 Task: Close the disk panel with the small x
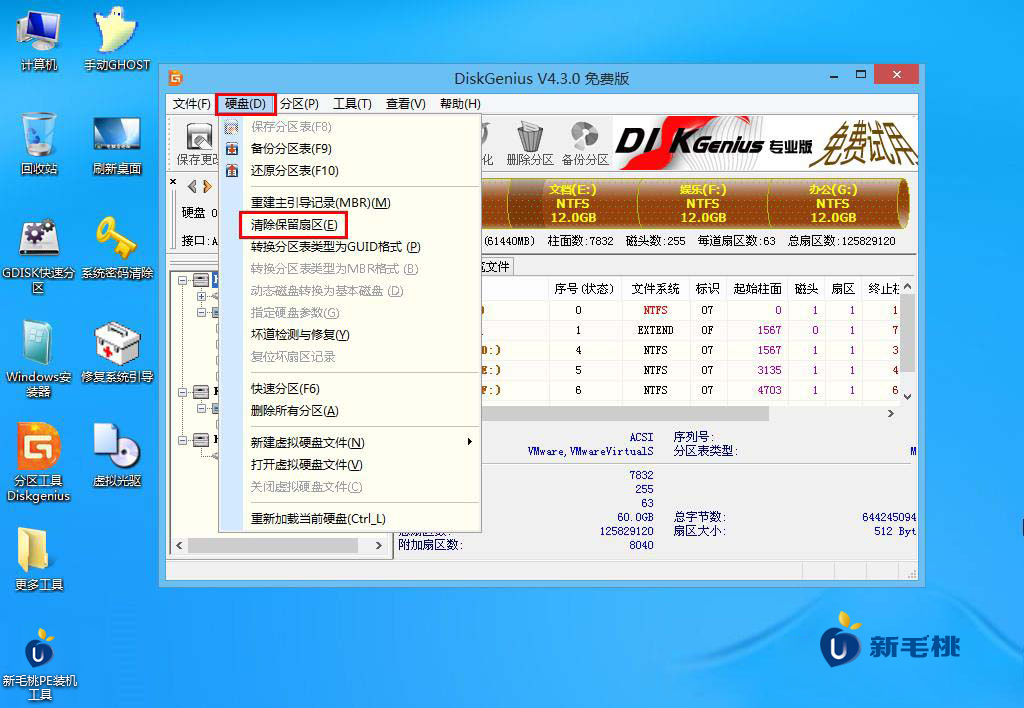(x=173, y=182)
